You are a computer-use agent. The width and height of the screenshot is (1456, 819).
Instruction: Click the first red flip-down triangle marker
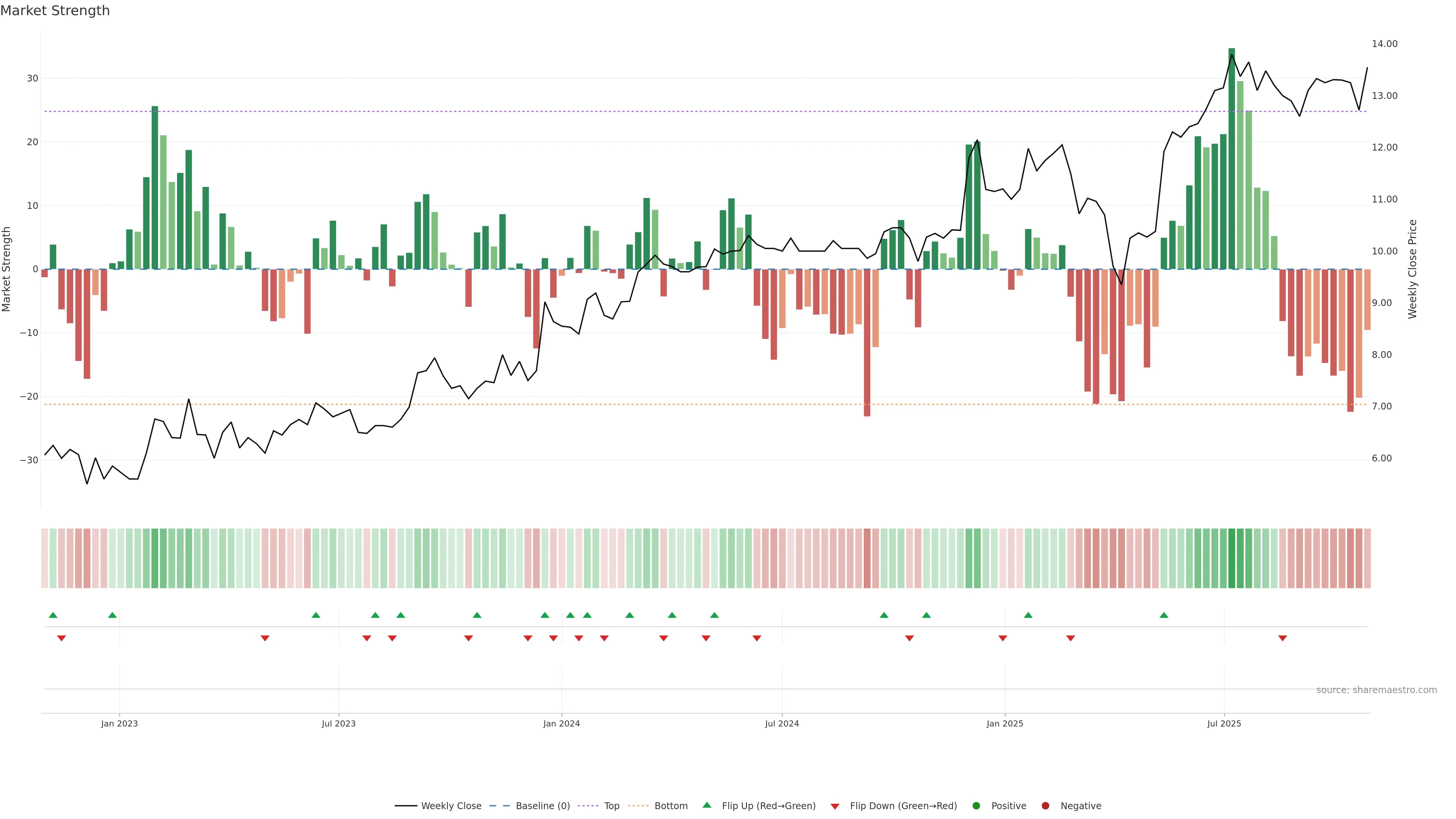61,638
